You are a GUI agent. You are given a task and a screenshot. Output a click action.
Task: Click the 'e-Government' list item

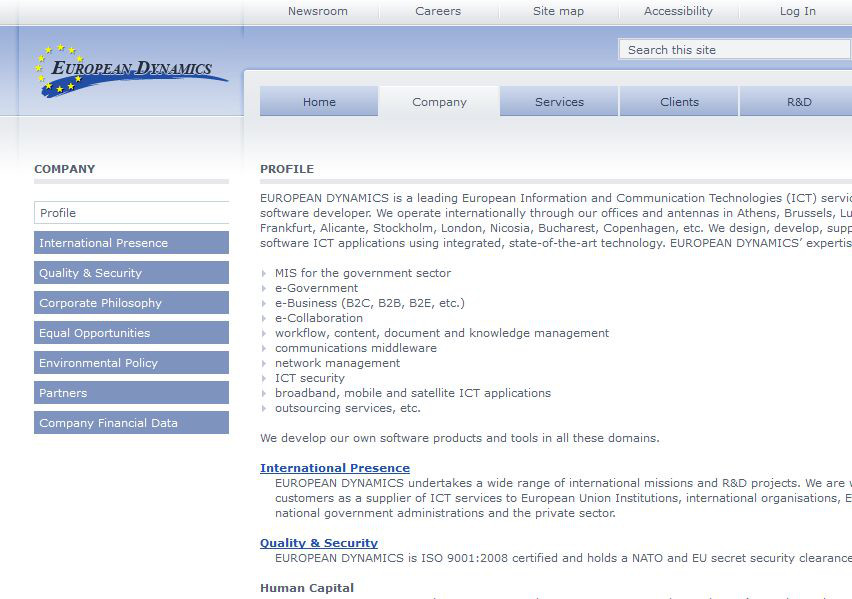pyautogui.click(x=316, y=288)
